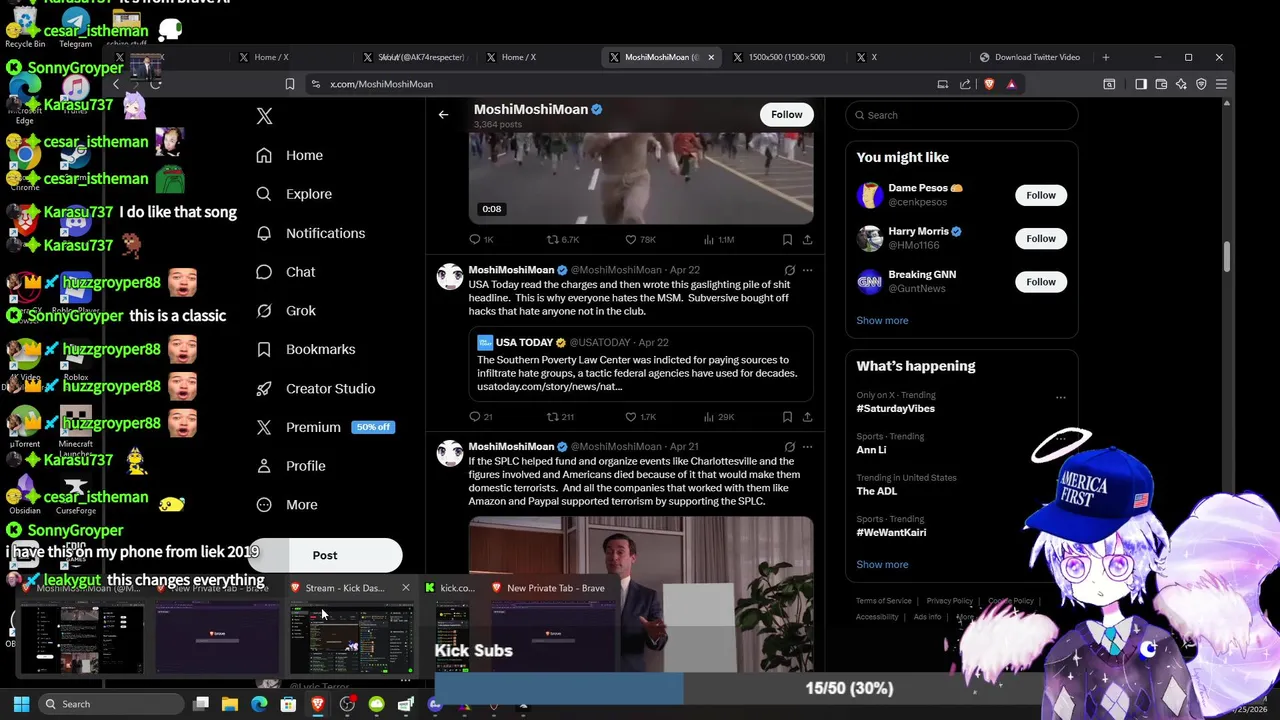The width and height of the screenshot is (1280, 720).
Task: Click the taskbar Search box
Action: [110, 704]
